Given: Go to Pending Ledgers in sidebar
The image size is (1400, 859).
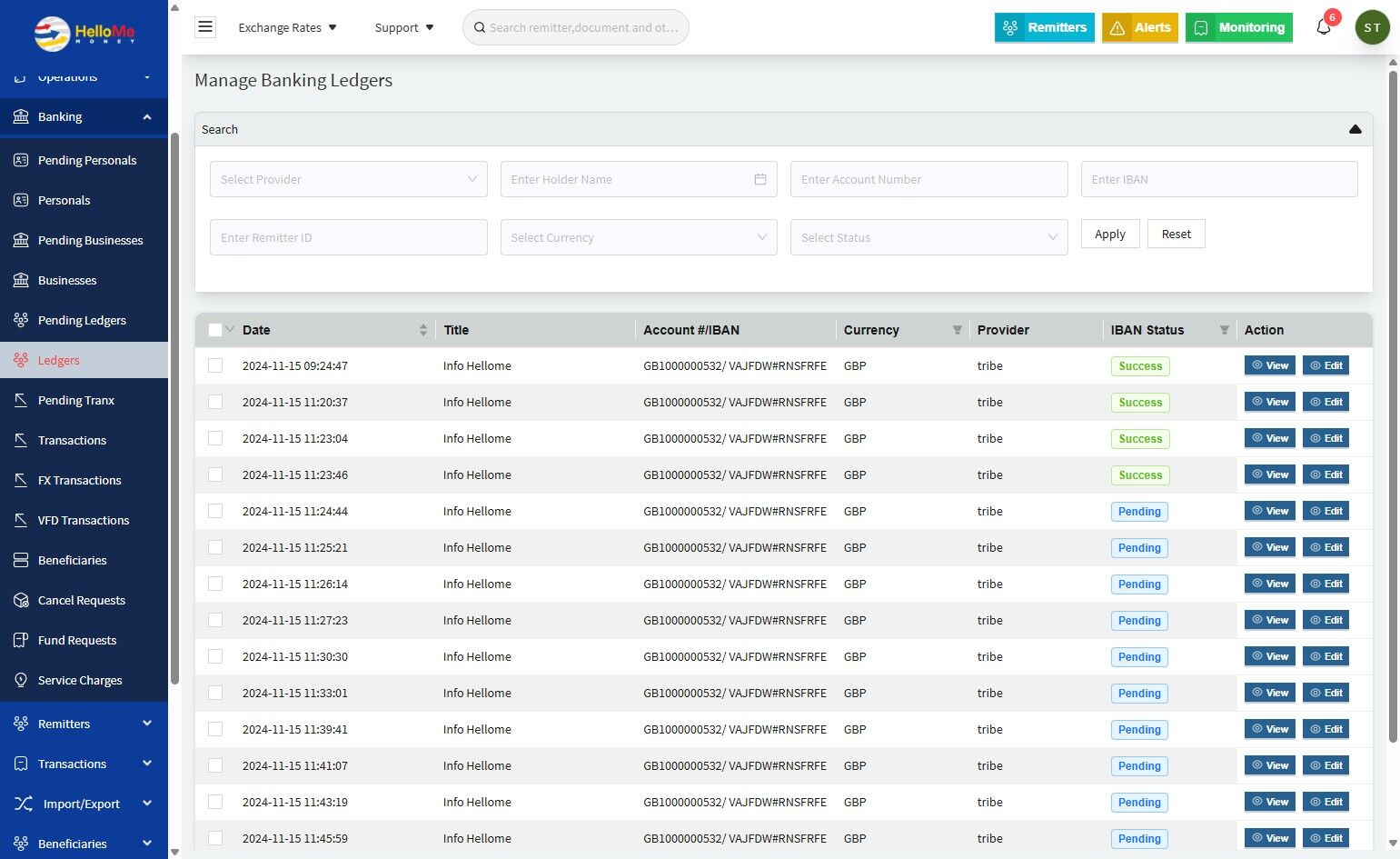Looking at the screenshot, I should [82, 320].
